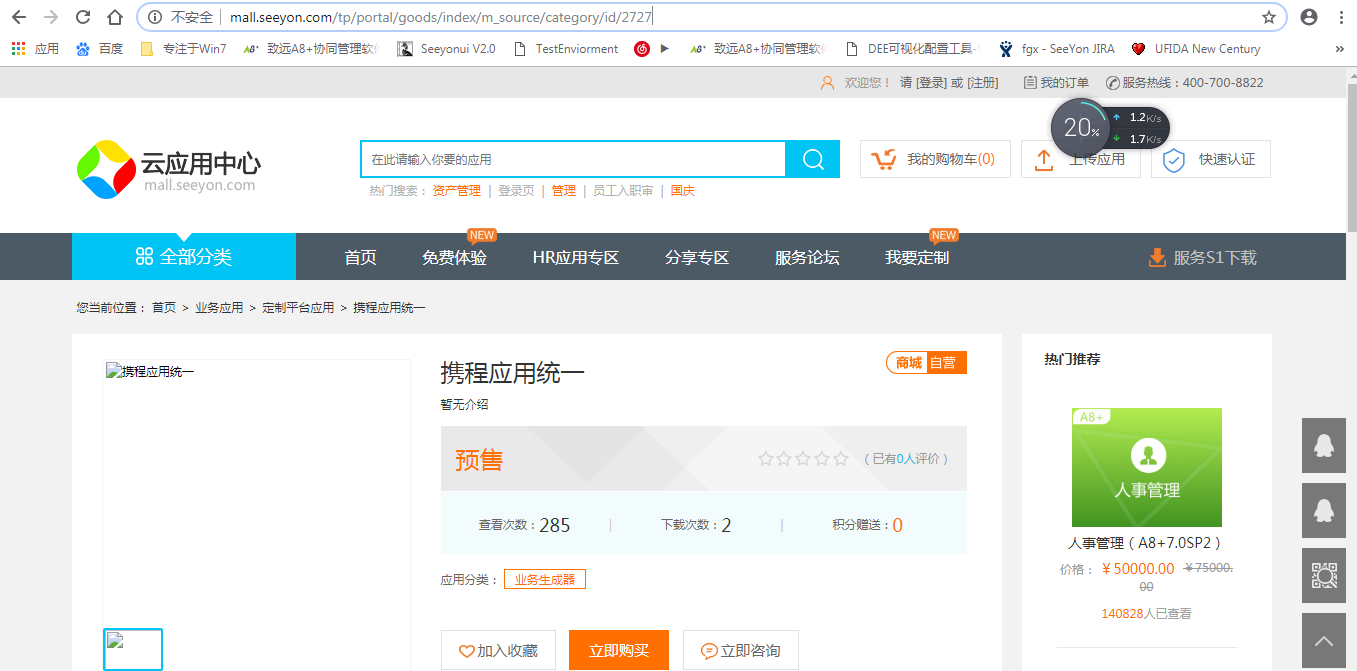This screenshot has width=1357, height=671.
Task: Expand the 全部分类 all categories menu
Action: pyautogui.click(x=184, y=257)
